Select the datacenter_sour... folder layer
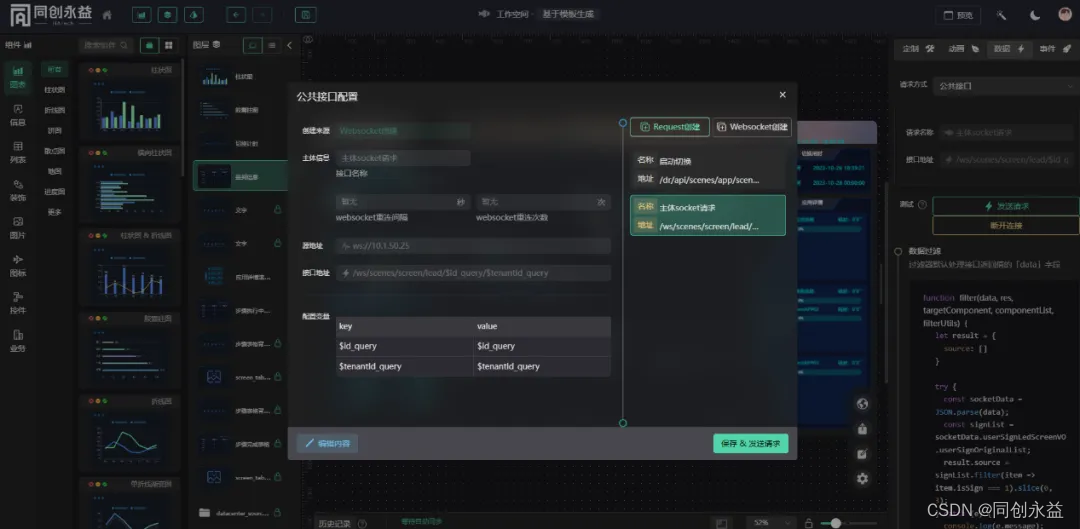 [x=239, y=512]
